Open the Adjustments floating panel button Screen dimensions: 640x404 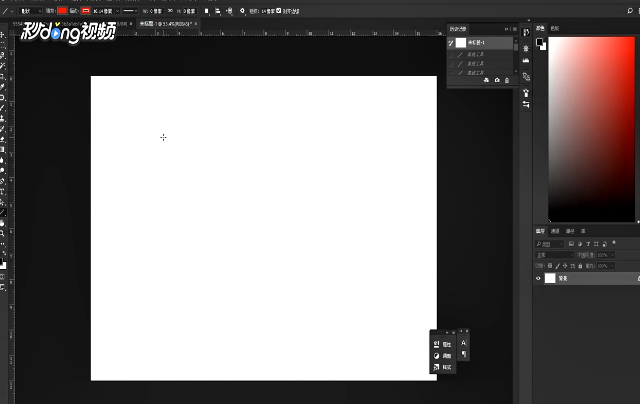[x=443, y=356]
